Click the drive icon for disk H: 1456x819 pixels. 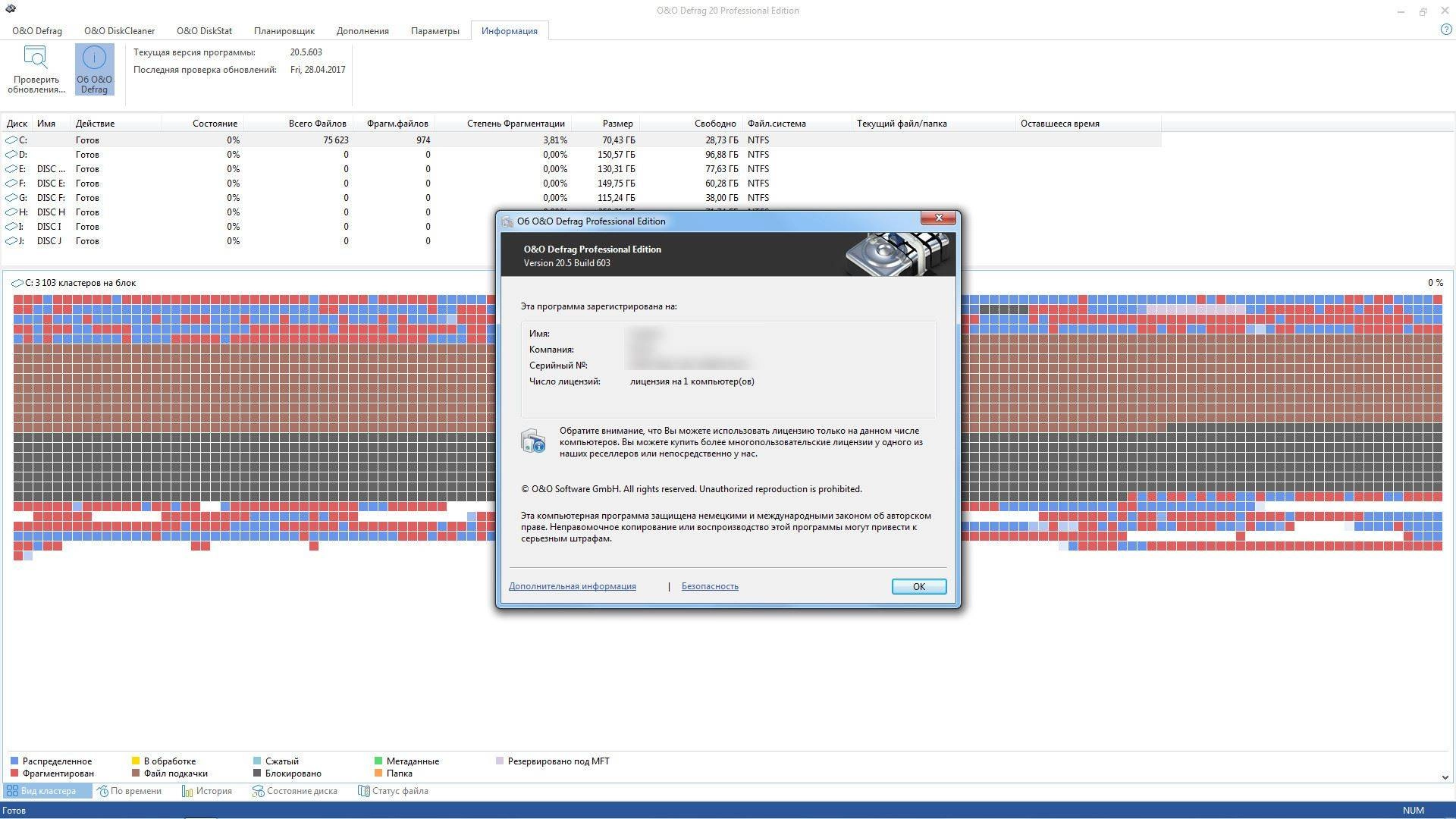(11, 212)
